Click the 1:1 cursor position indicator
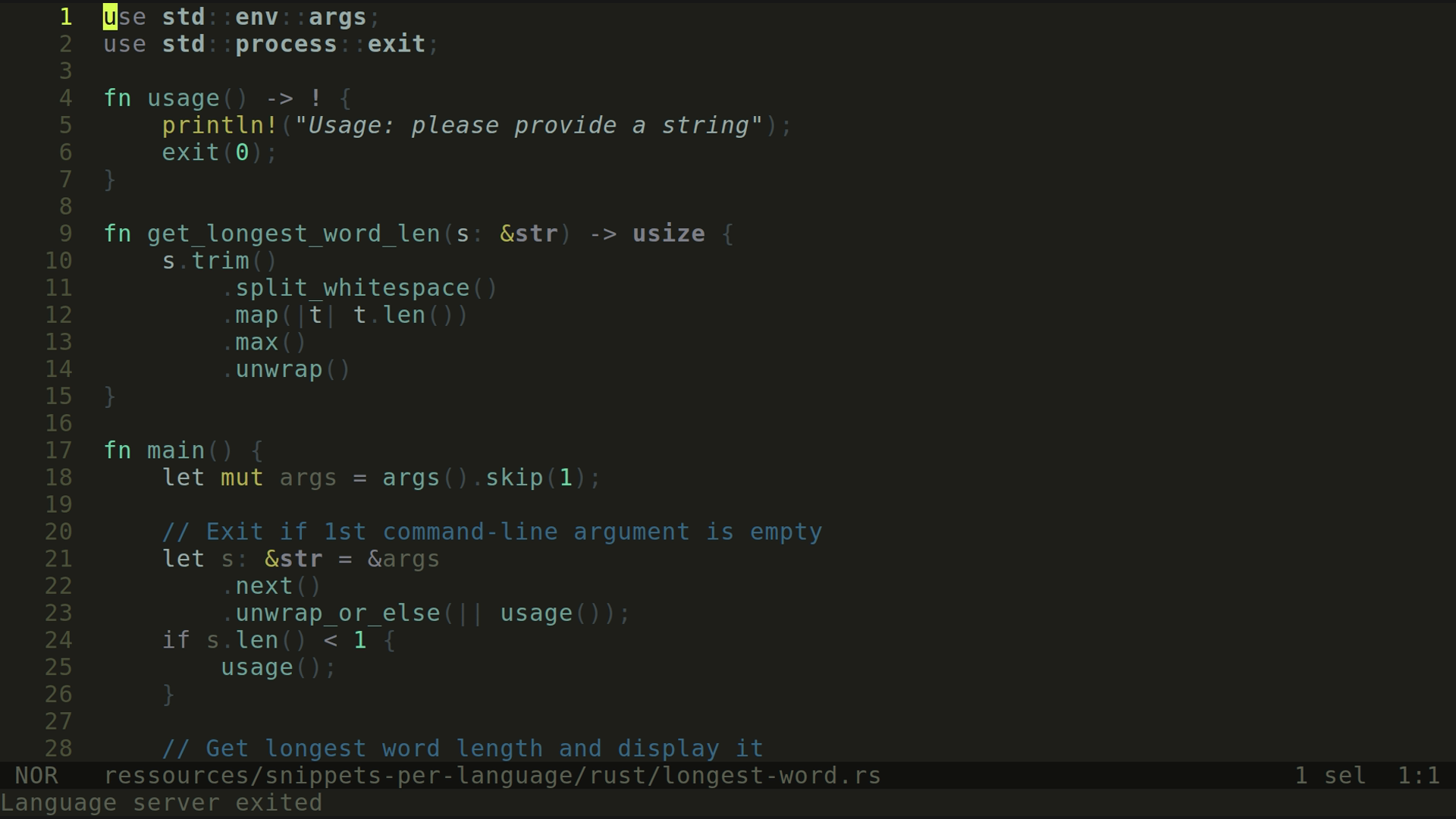This screenshot has height=819, width=1456. [x=1419, y=776]
